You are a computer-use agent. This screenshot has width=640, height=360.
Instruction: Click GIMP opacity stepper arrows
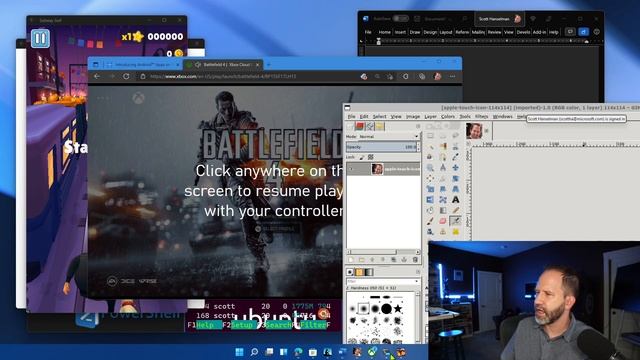click(x=418, y=147)
